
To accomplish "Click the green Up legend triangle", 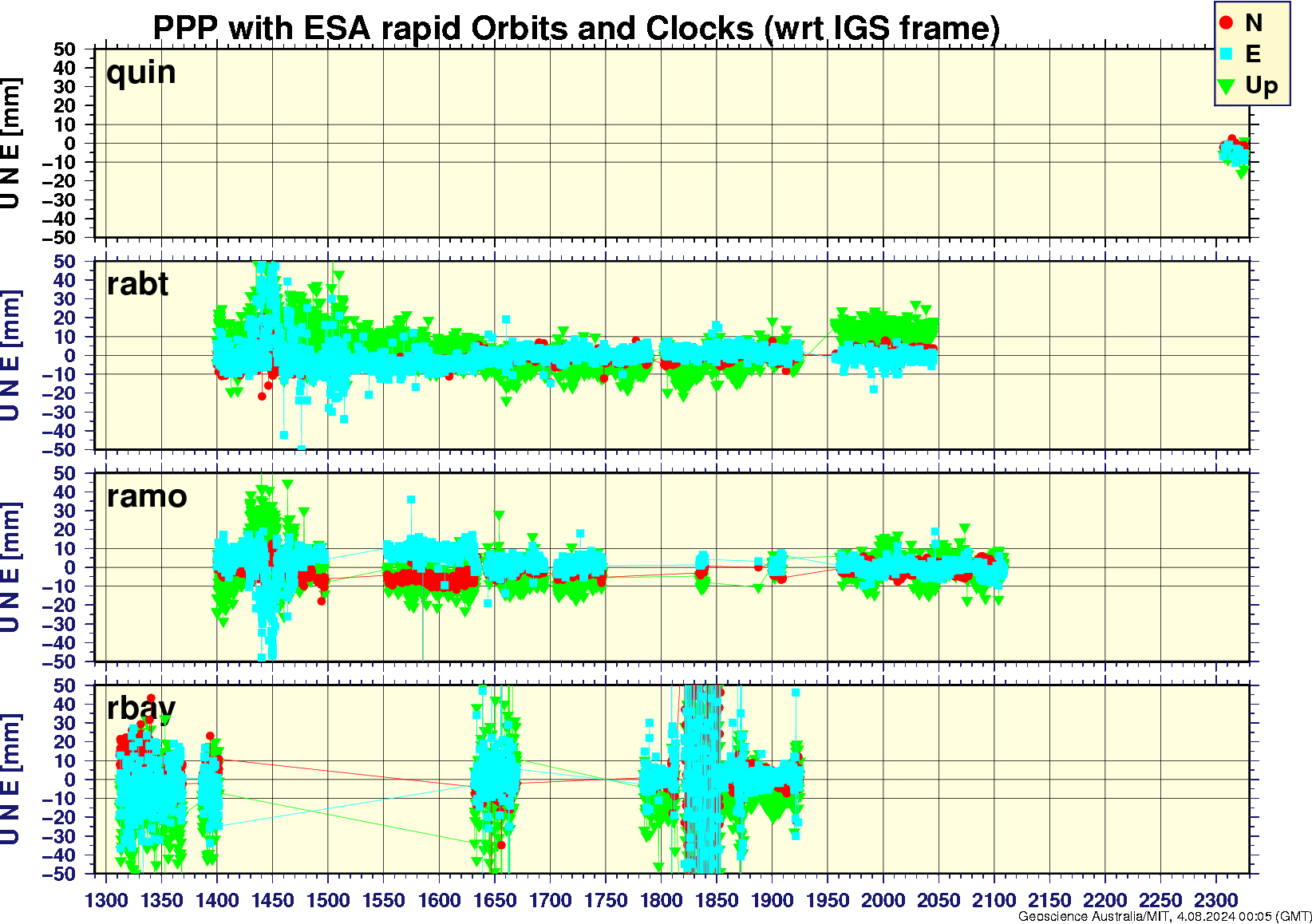I will coord(1227,86).
